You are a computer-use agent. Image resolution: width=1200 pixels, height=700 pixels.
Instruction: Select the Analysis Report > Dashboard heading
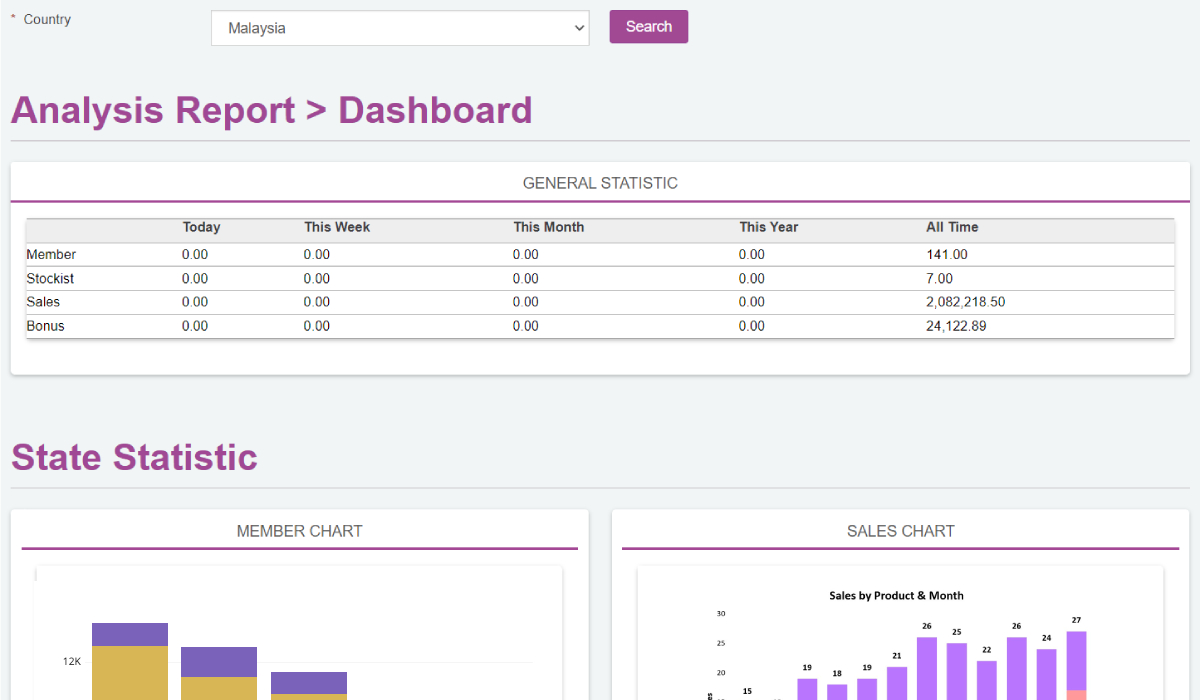click(271, 110)
